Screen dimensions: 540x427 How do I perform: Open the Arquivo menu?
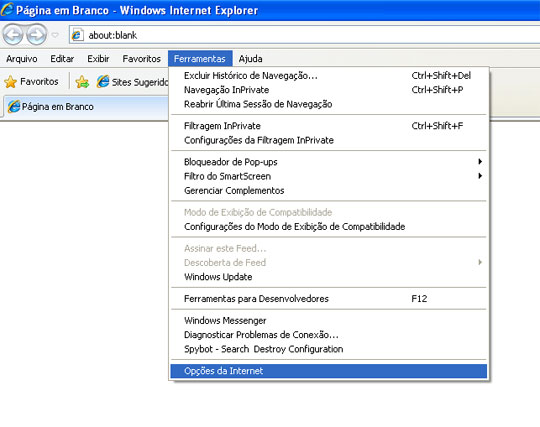(21, 59)
